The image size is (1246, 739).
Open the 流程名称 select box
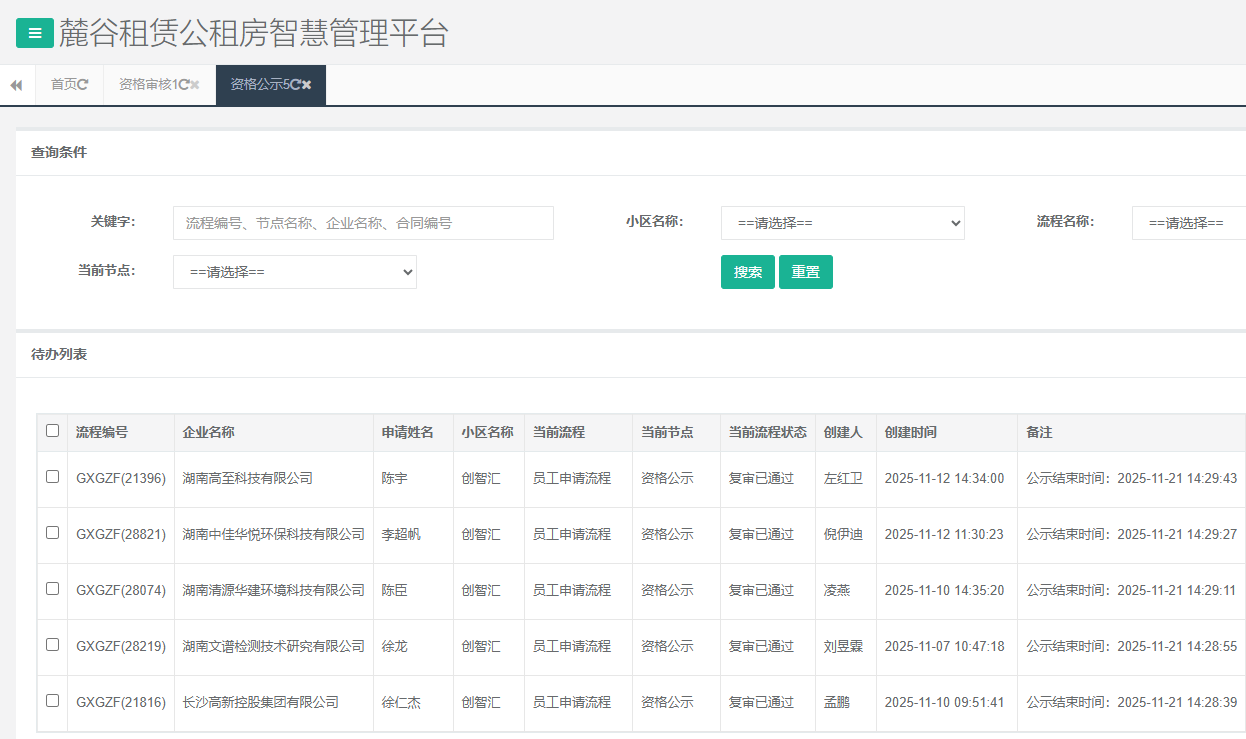(1188, 223)
